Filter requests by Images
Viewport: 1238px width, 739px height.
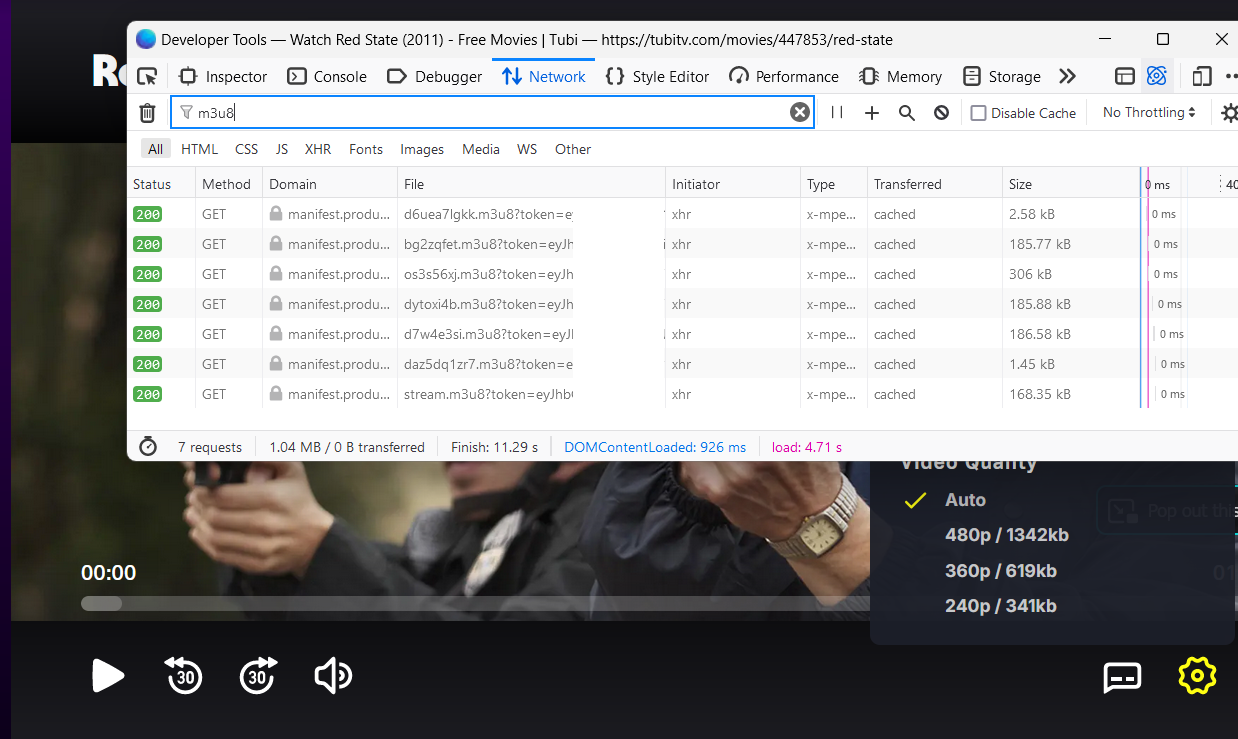coord(422,149)
